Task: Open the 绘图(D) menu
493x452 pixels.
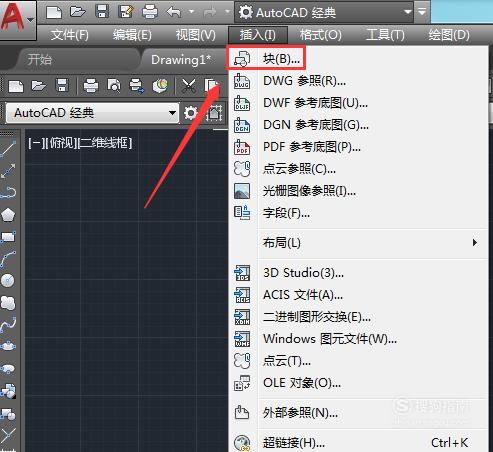Action: tap(449, 35)
